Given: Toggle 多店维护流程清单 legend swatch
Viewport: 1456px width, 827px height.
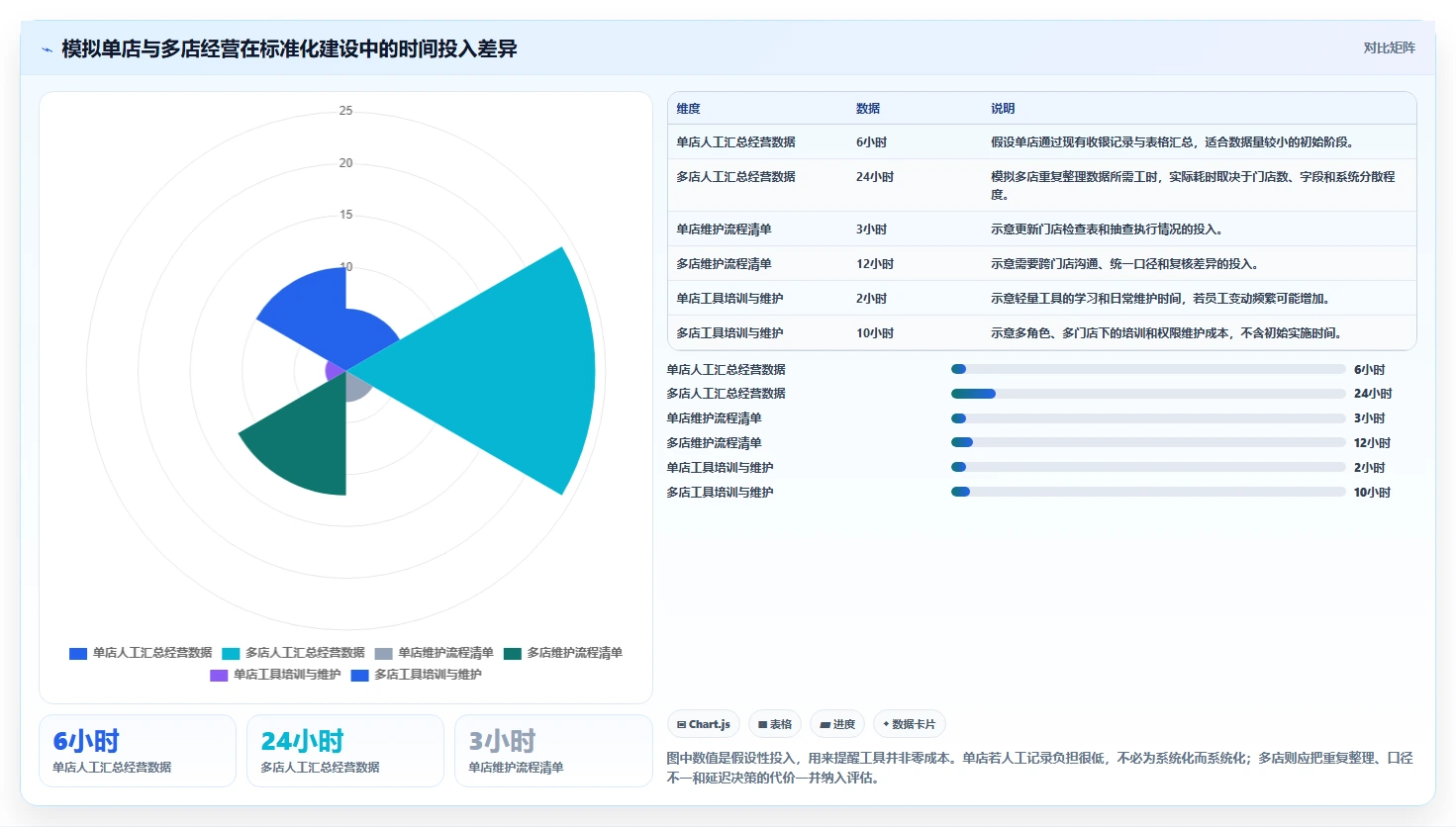Looking at the screenshot, I should (x=513, y=653).
